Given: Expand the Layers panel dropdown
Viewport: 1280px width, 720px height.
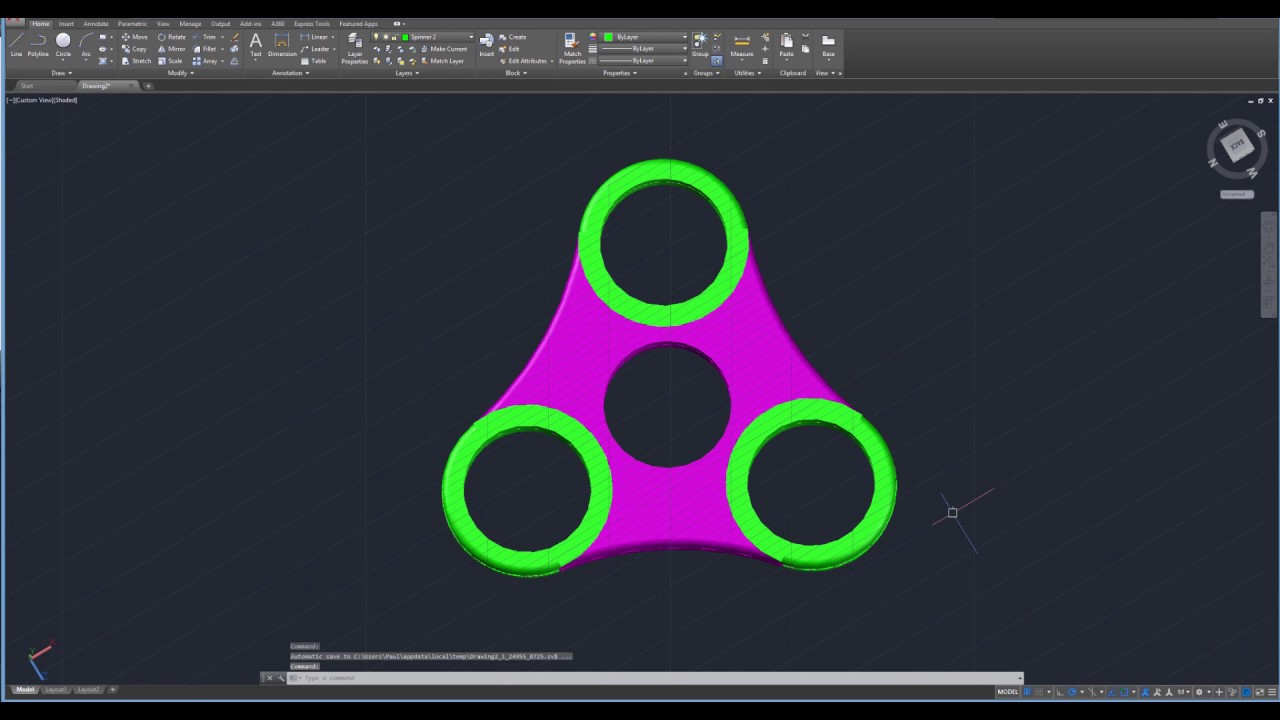Looking at the screenshot, I should (406, 73).
